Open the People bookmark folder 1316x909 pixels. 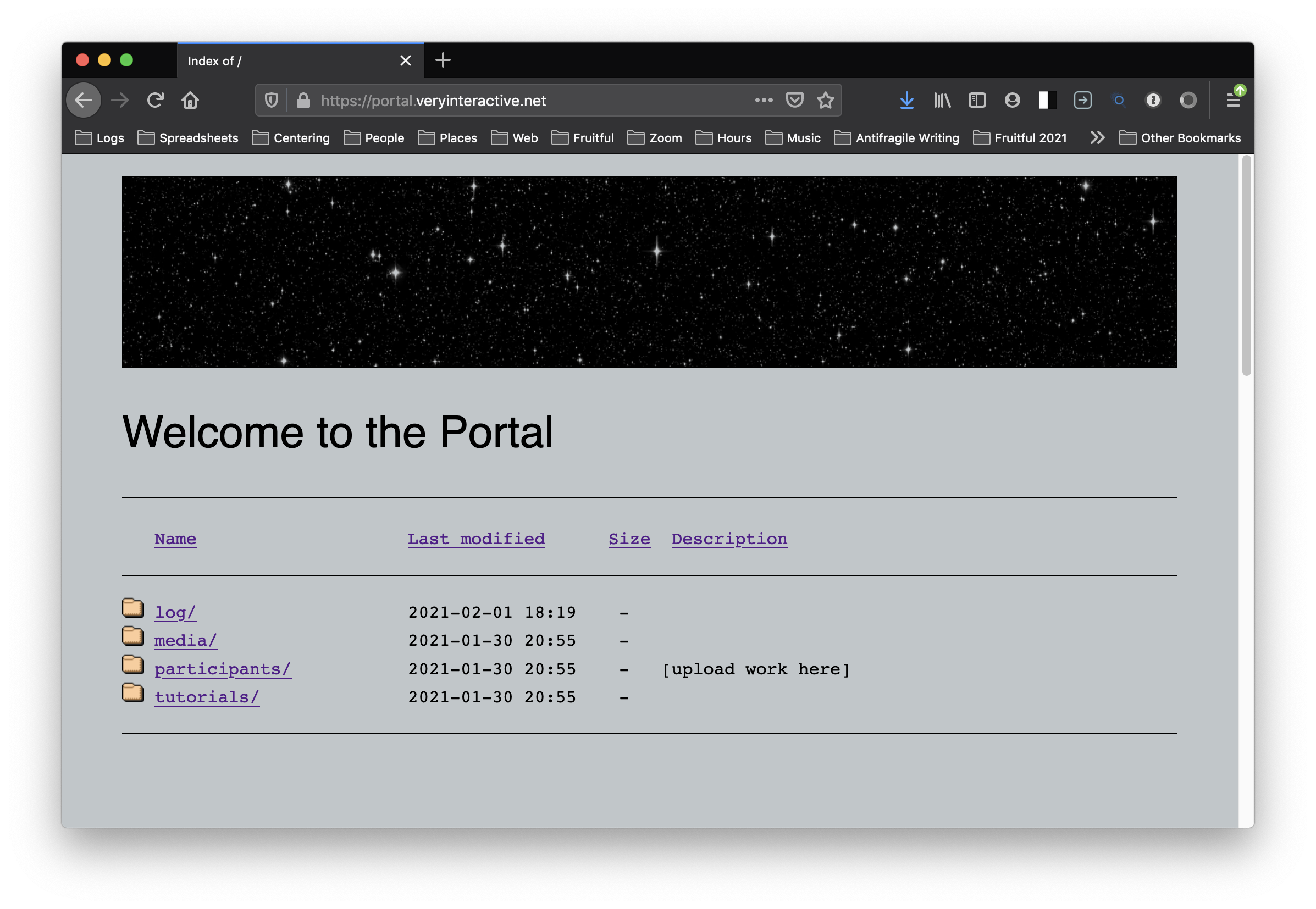coord(374,138)
